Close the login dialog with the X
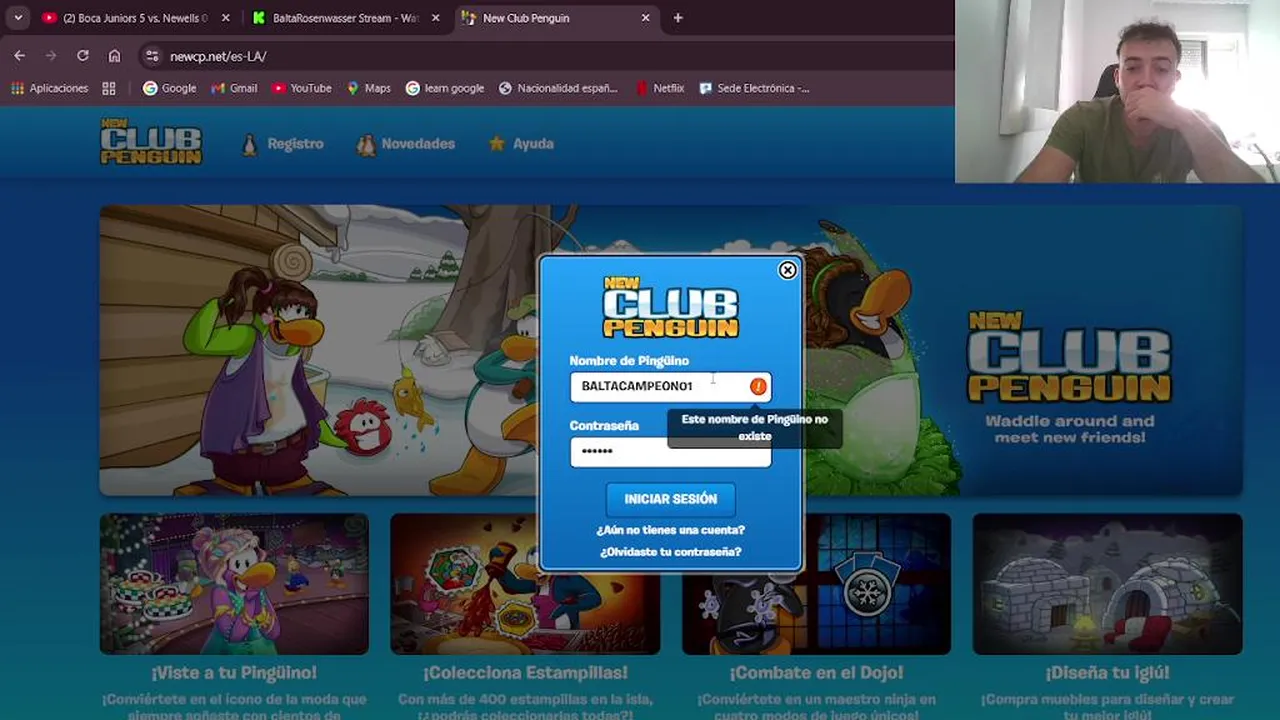1280x720 pixels. [788, 270]
